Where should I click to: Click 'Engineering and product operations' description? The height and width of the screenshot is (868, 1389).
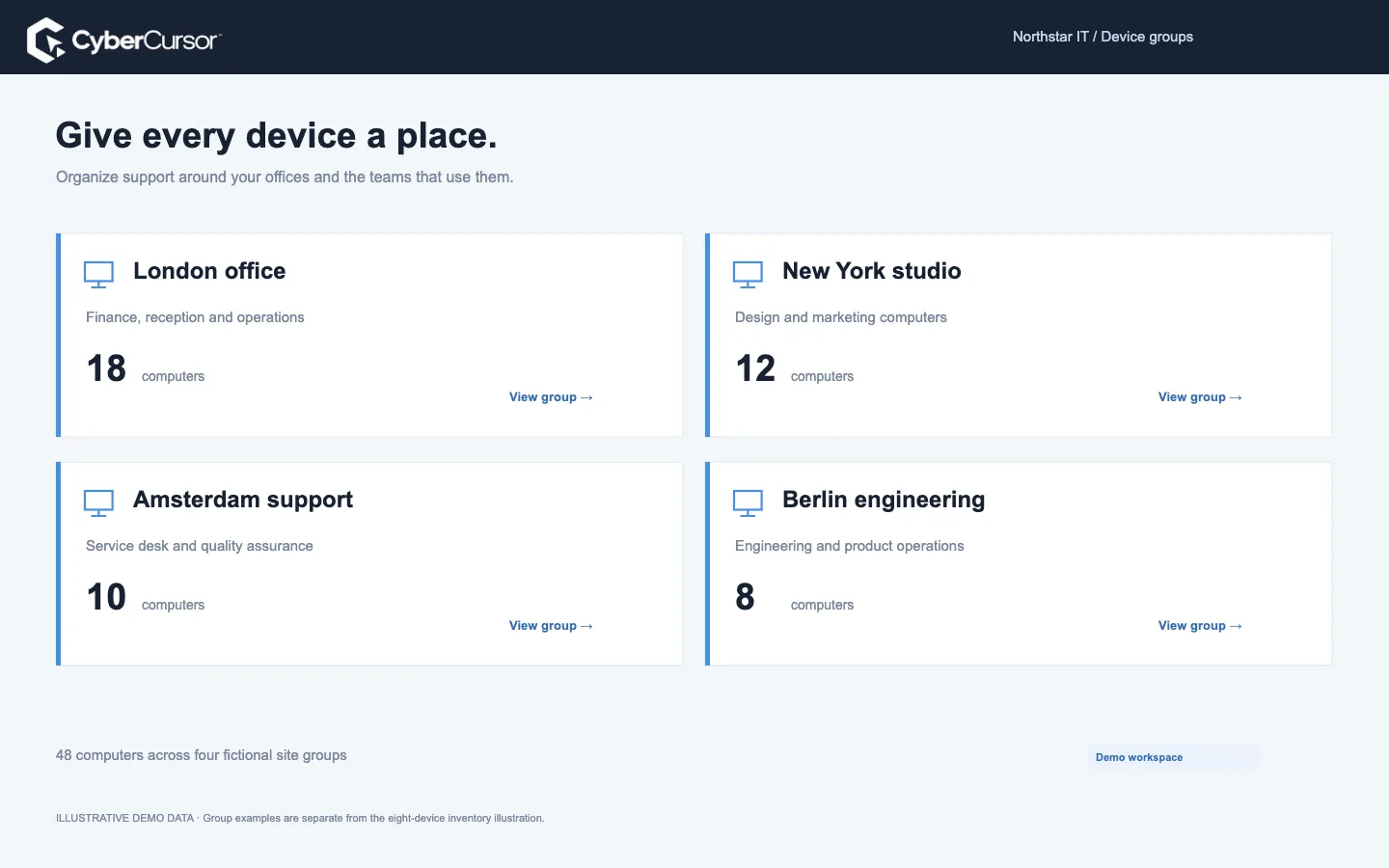(x=850, y=546)
